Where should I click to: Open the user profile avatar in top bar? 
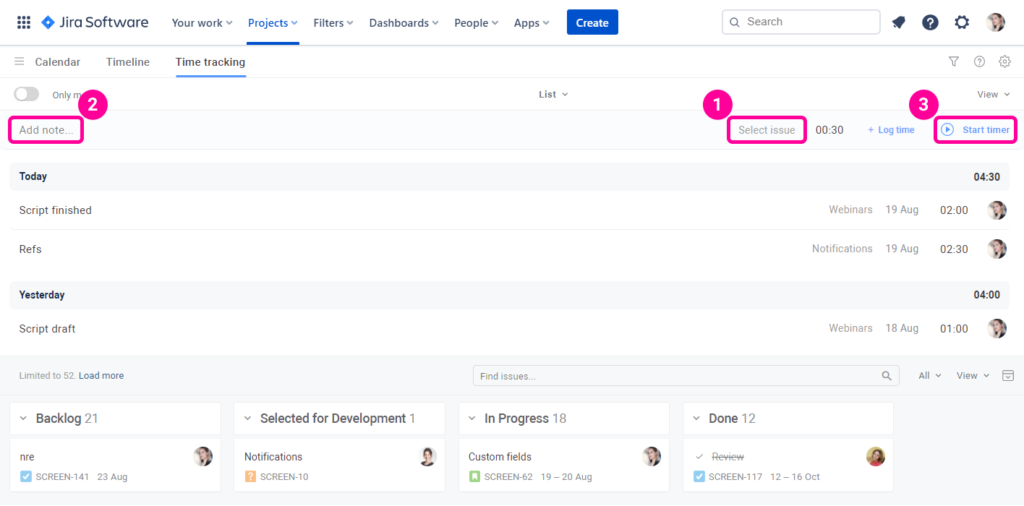[x=996, y=23]
